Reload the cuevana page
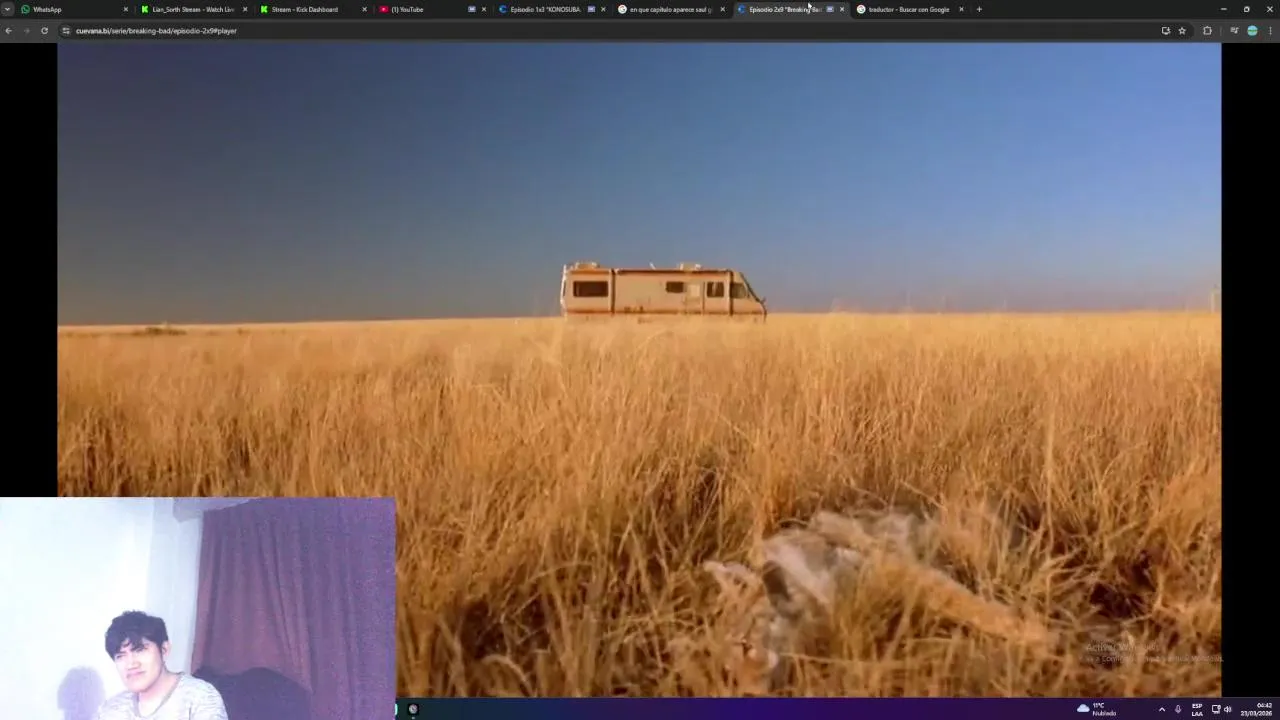The image size is (1280, 720). coord(44,31)
